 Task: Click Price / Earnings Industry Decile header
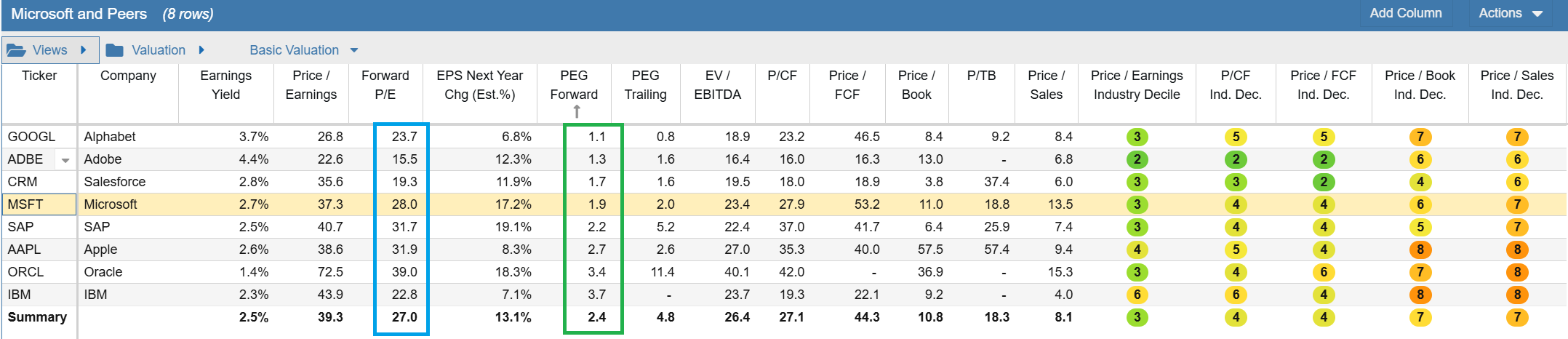tap(1137, 85)
